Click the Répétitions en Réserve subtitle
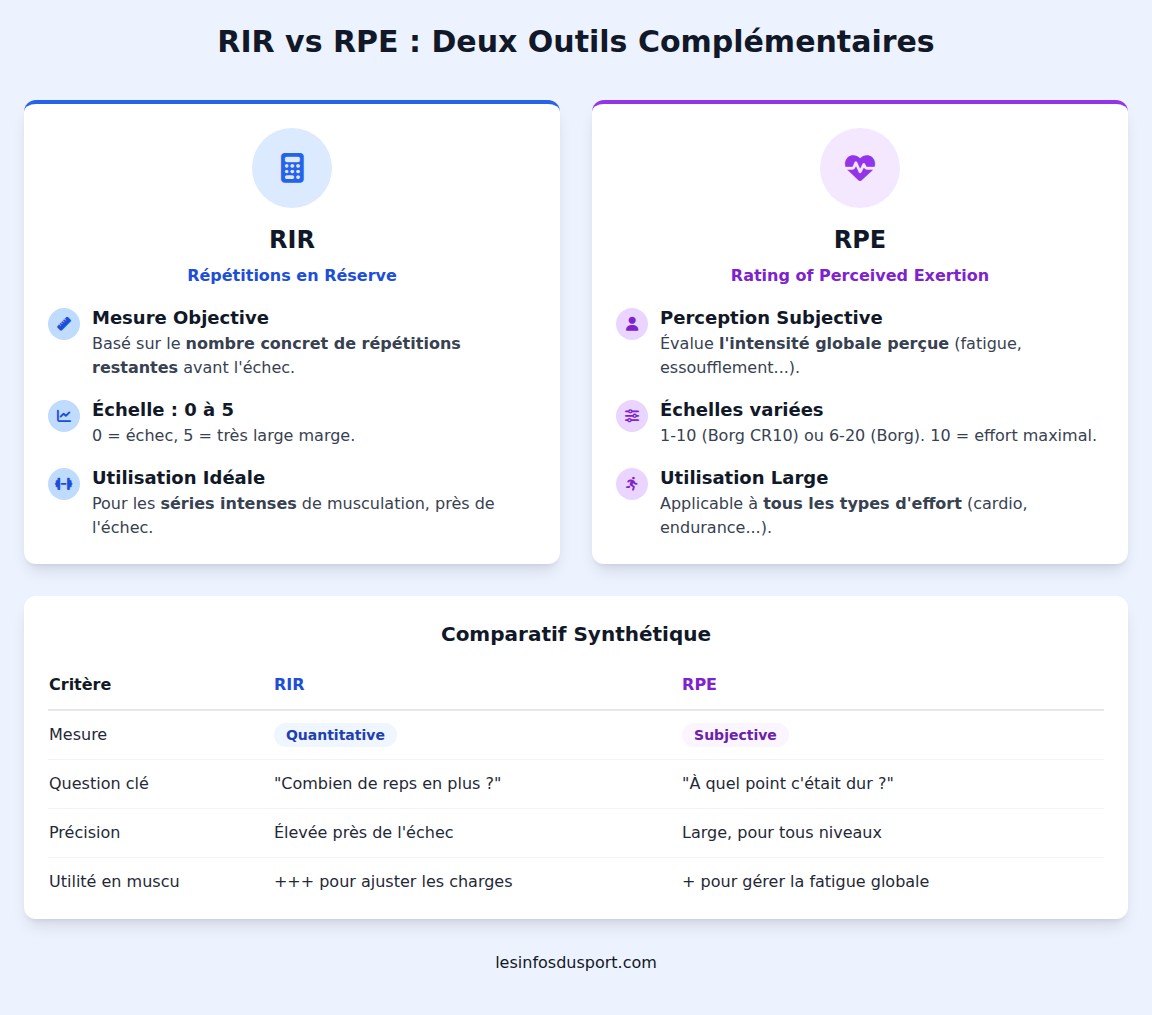1152x1015 pixels. (291, 275)
